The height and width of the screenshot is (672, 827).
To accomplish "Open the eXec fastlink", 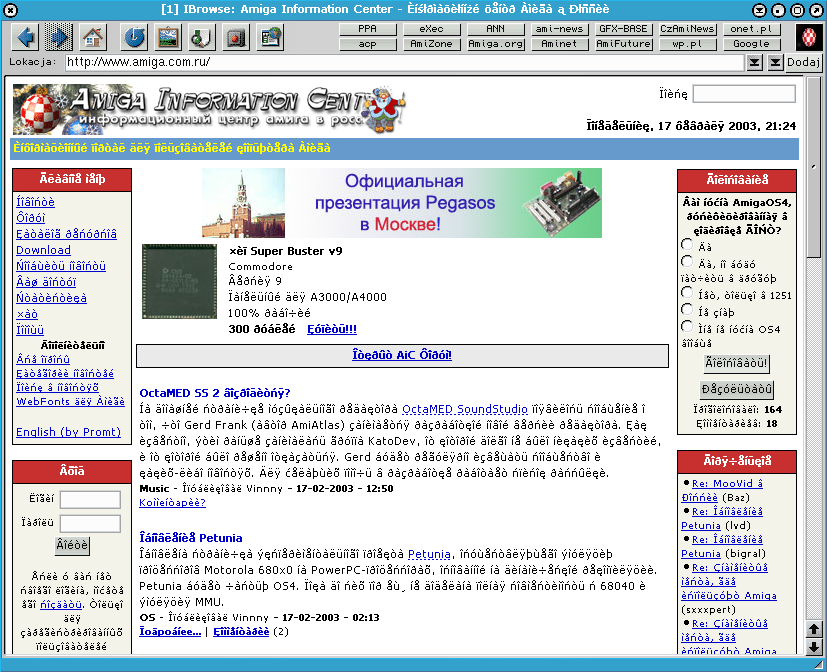I will (431, 29).
